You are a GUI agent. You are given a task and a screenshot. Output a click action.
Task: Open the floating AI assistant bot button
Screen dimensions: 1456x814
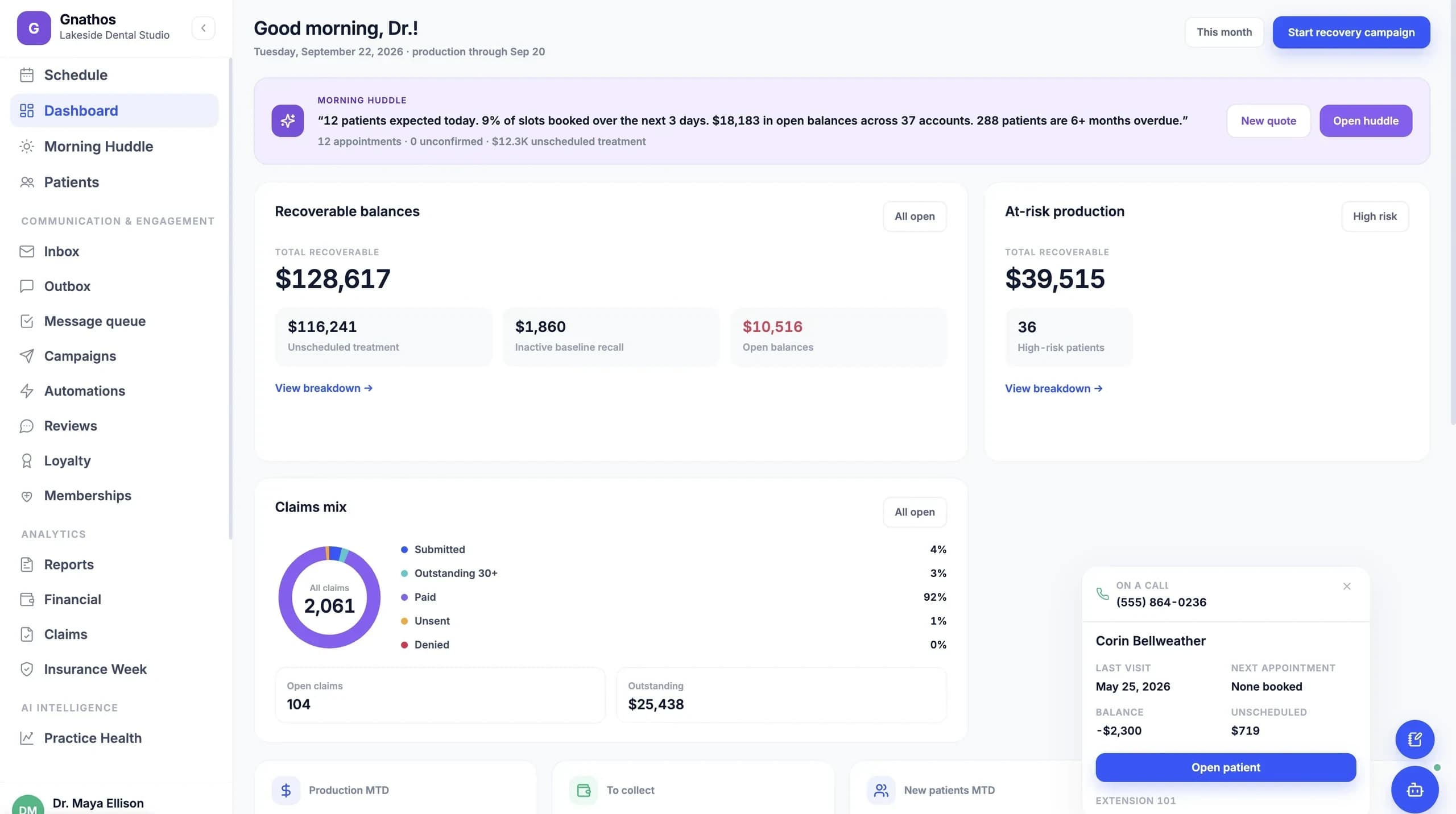click(1414, 790)
